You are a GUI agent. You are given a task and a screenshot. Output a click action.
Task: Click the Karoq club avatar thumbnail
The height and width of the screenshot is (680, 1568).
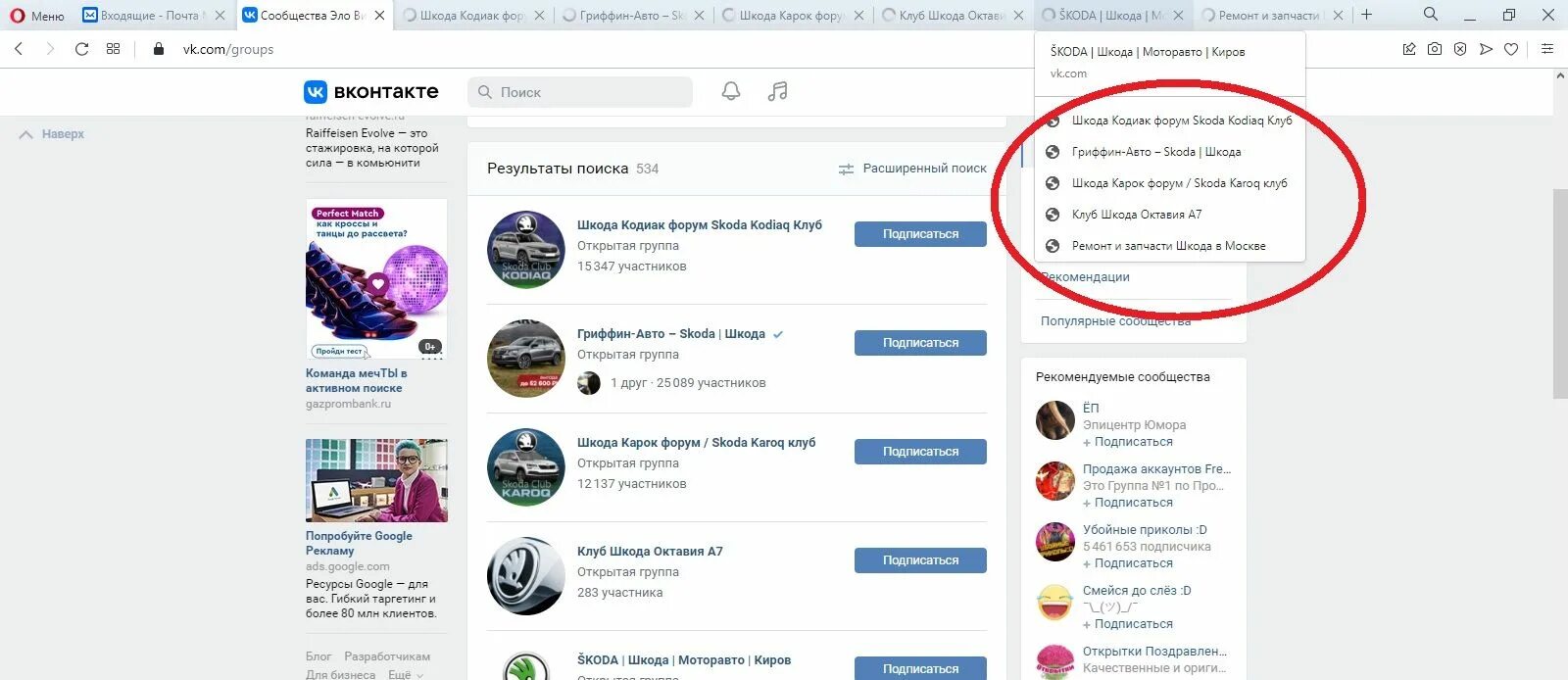[x=526, y=467]
